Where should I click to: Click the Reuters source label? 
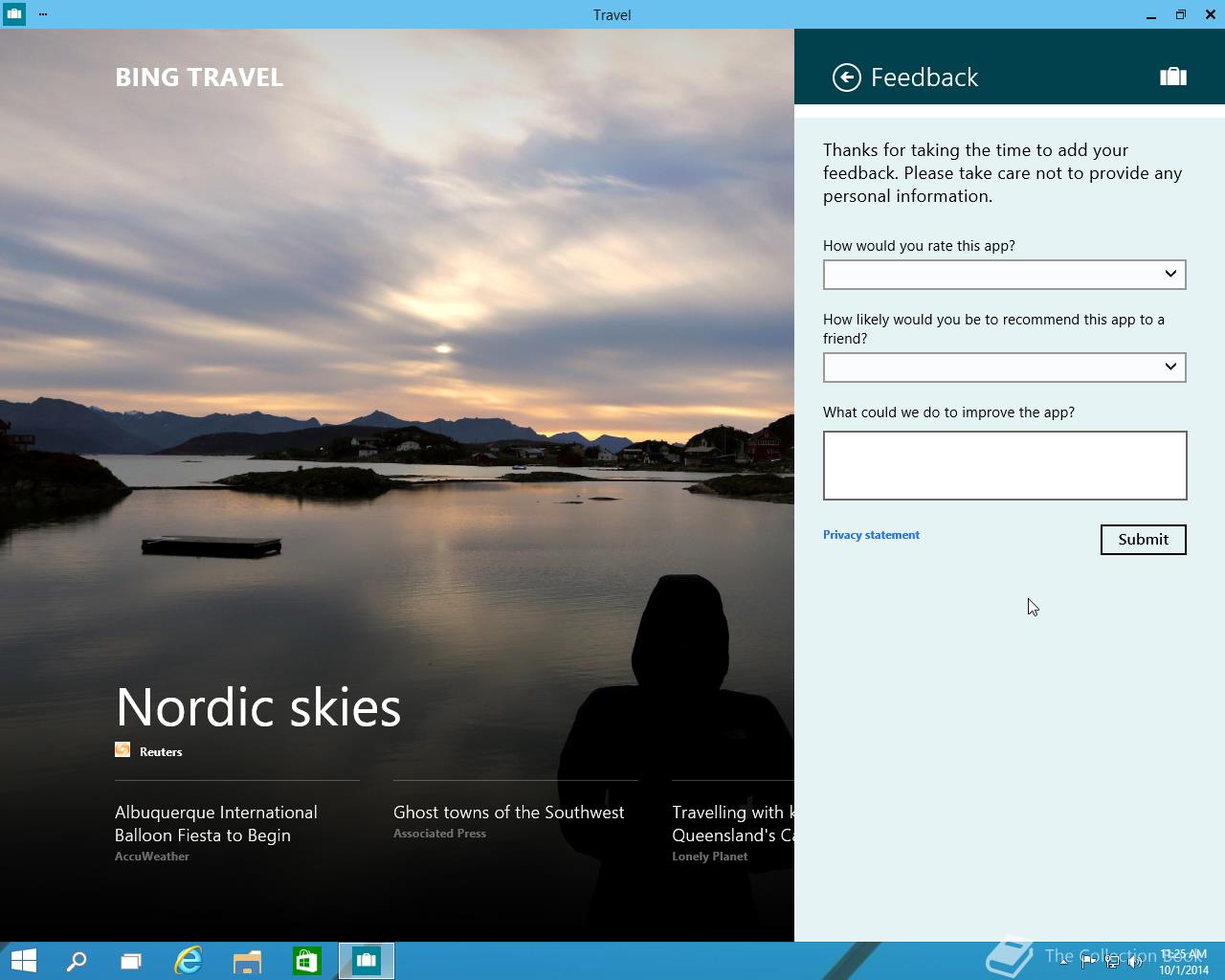161,752
